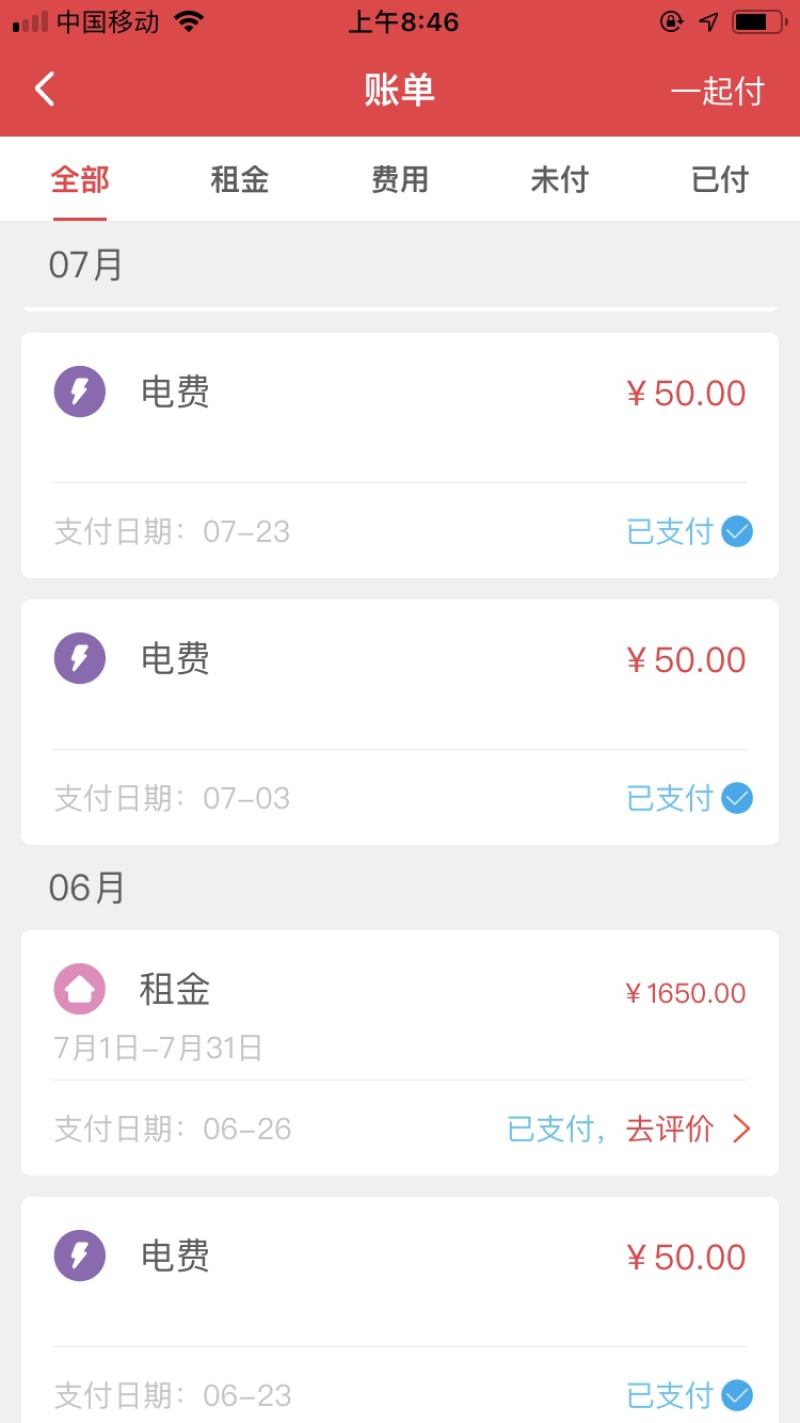Screen dimensions: 800x1423
Task: Switch to the 未付 tab
Action: click(x=559, y=180)
